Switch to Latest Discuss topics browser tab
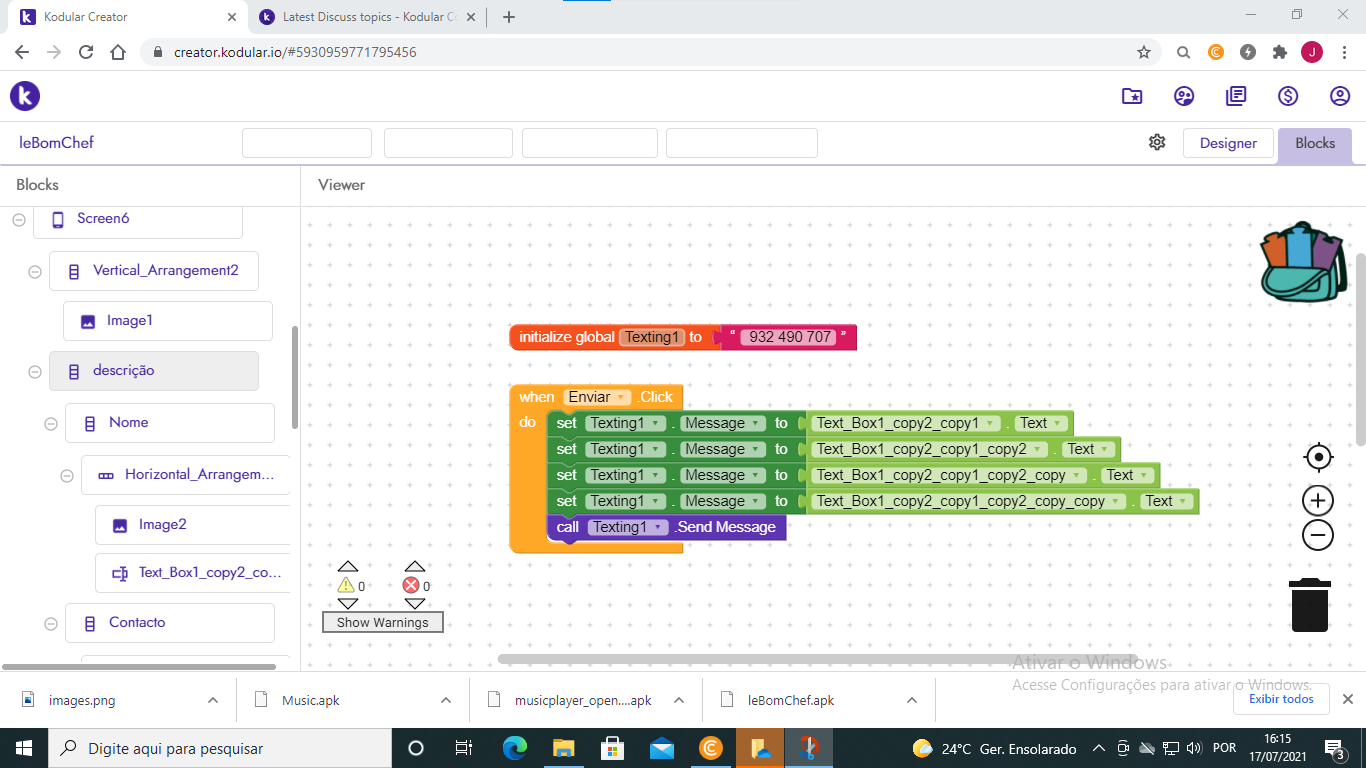This screenshot has width=1366, height=768. click(x=365, y=17)
